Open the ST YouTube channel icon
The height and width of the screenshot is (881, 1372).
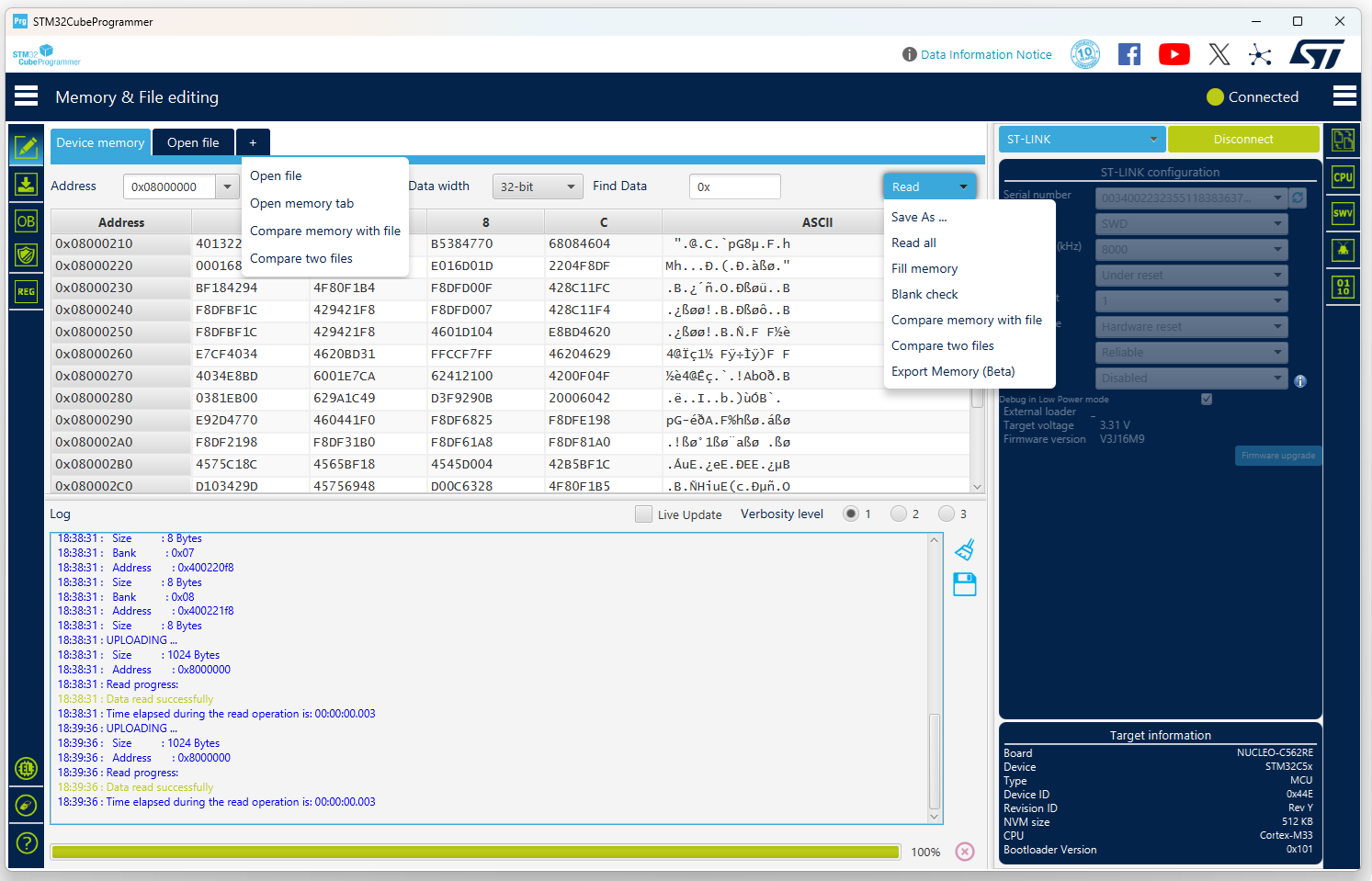(1174, 54)
